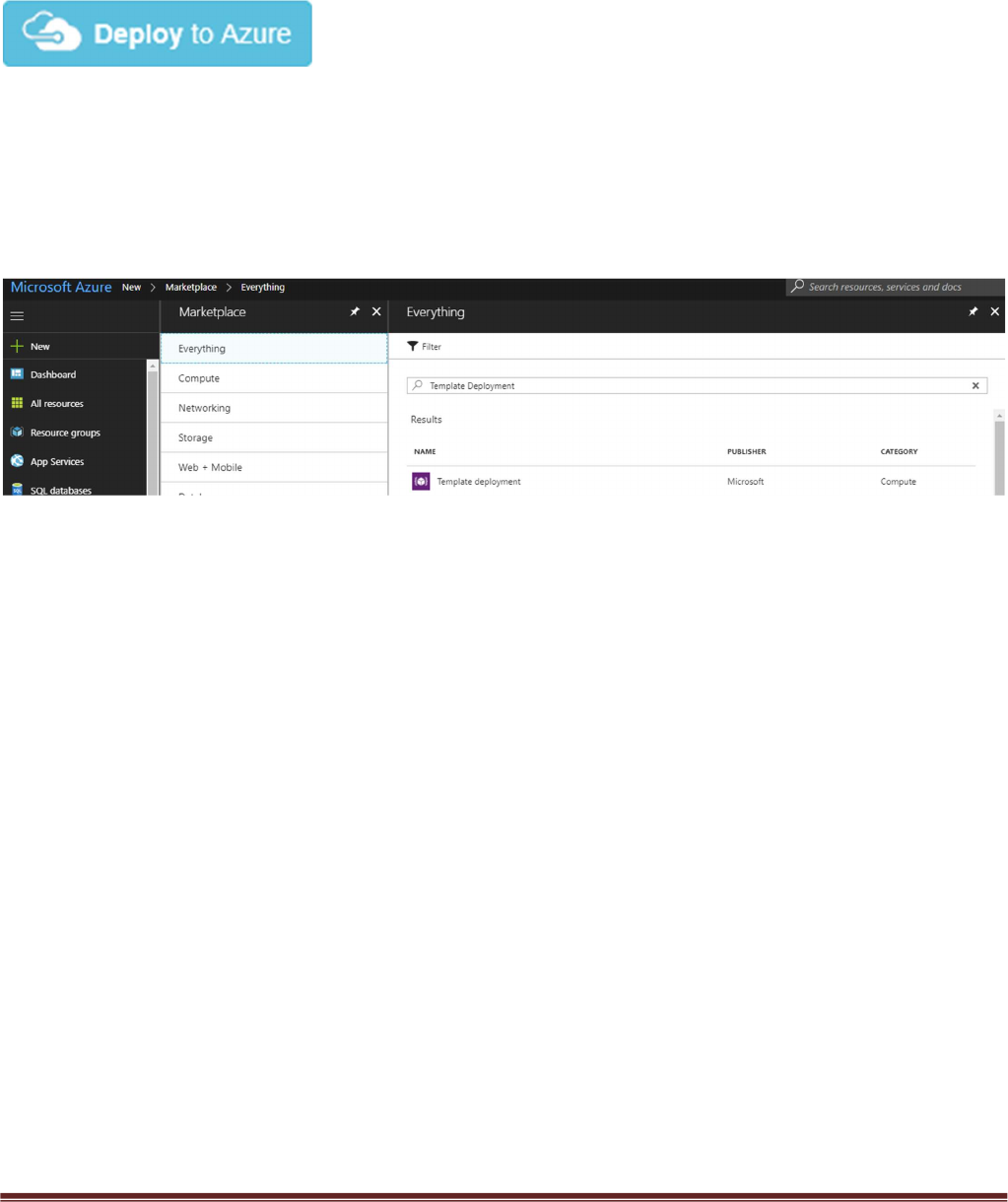Go to the Marketplace breadcrumb
Image resolution: width=1008 pixels, height=1202 pixels.
tap(191, 288)
